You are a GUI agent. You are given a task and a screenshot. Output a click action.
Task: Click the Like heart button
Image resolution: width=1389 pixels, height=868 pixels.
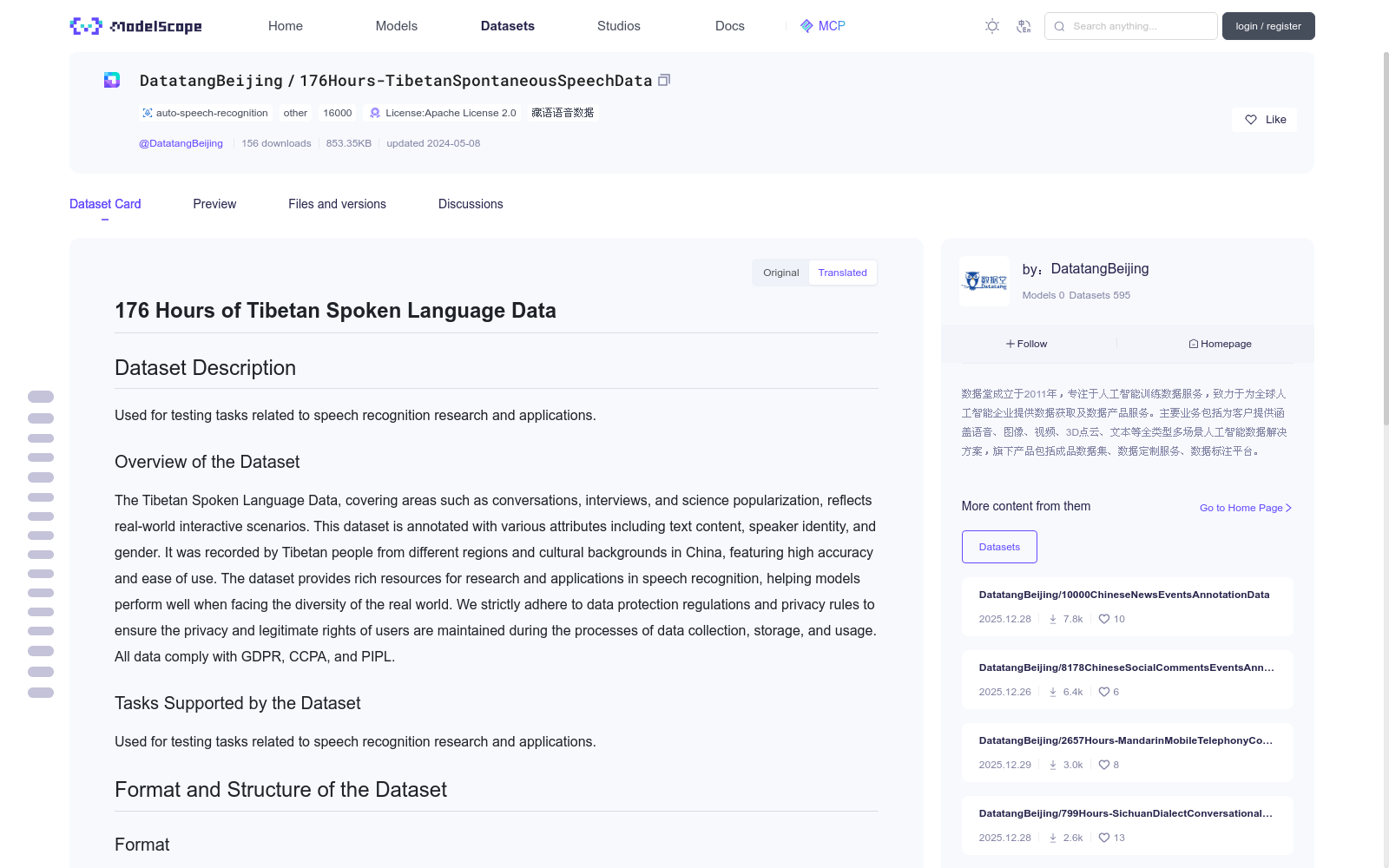pos(1265,120)
